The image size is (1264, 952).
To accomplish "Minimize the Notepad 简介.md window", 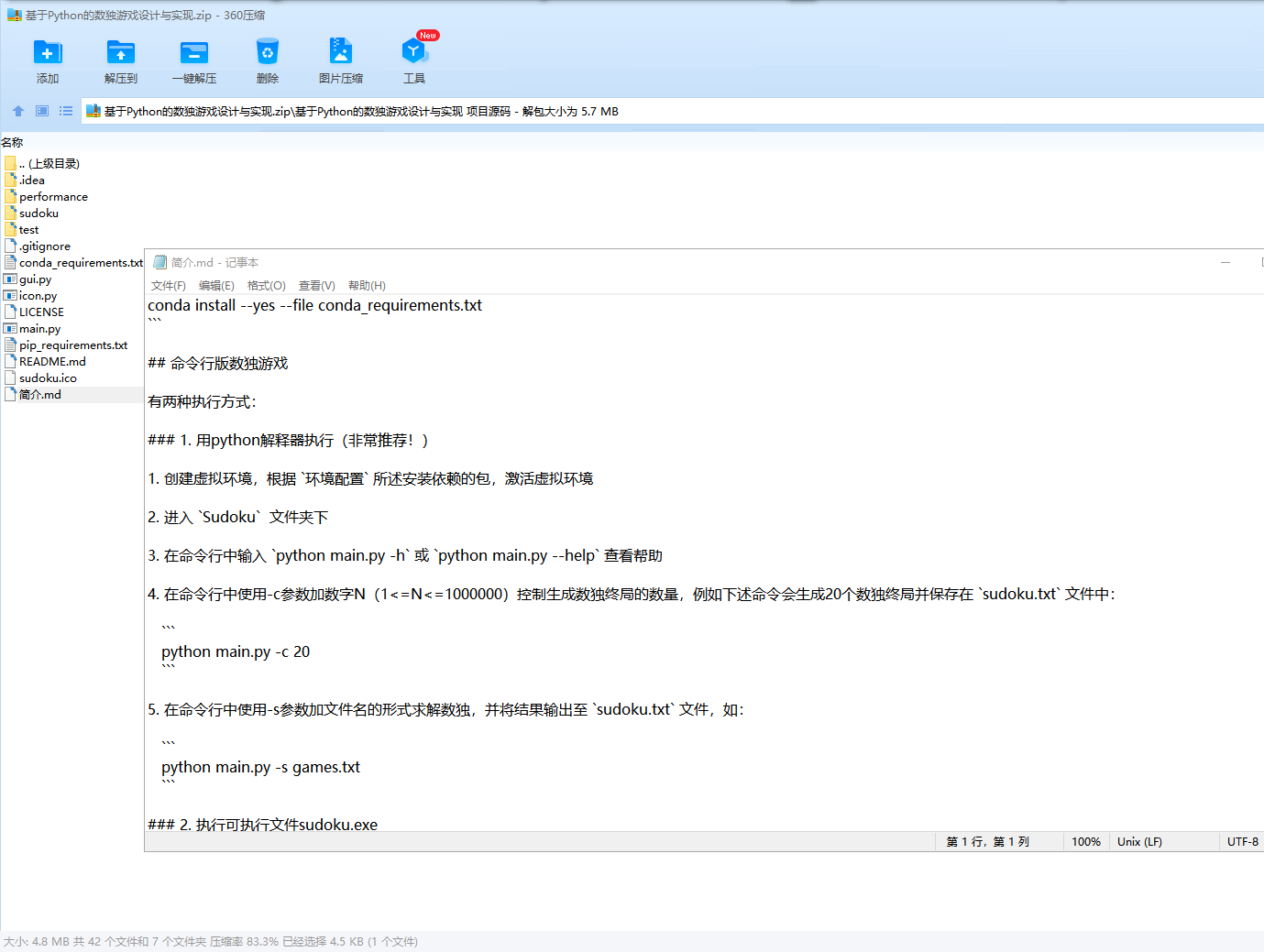I will click(1226, 262).
